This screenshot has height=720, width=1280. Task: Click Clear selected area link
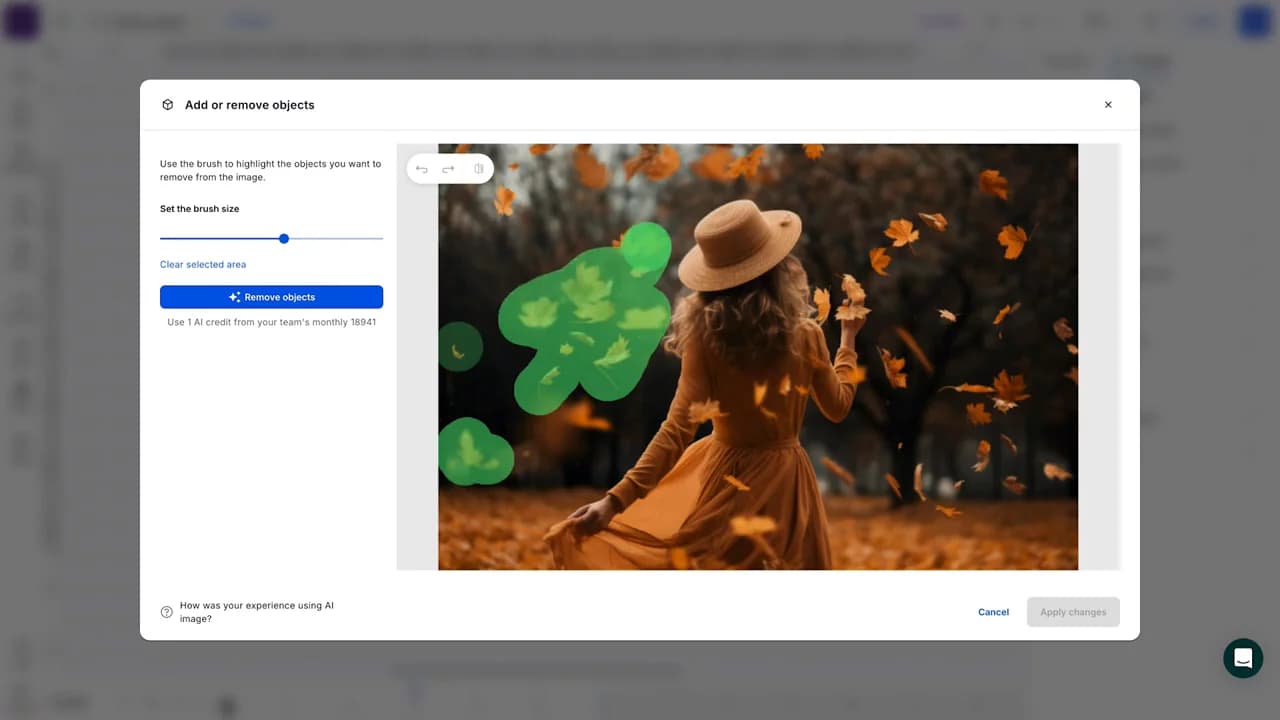point(203,265)
